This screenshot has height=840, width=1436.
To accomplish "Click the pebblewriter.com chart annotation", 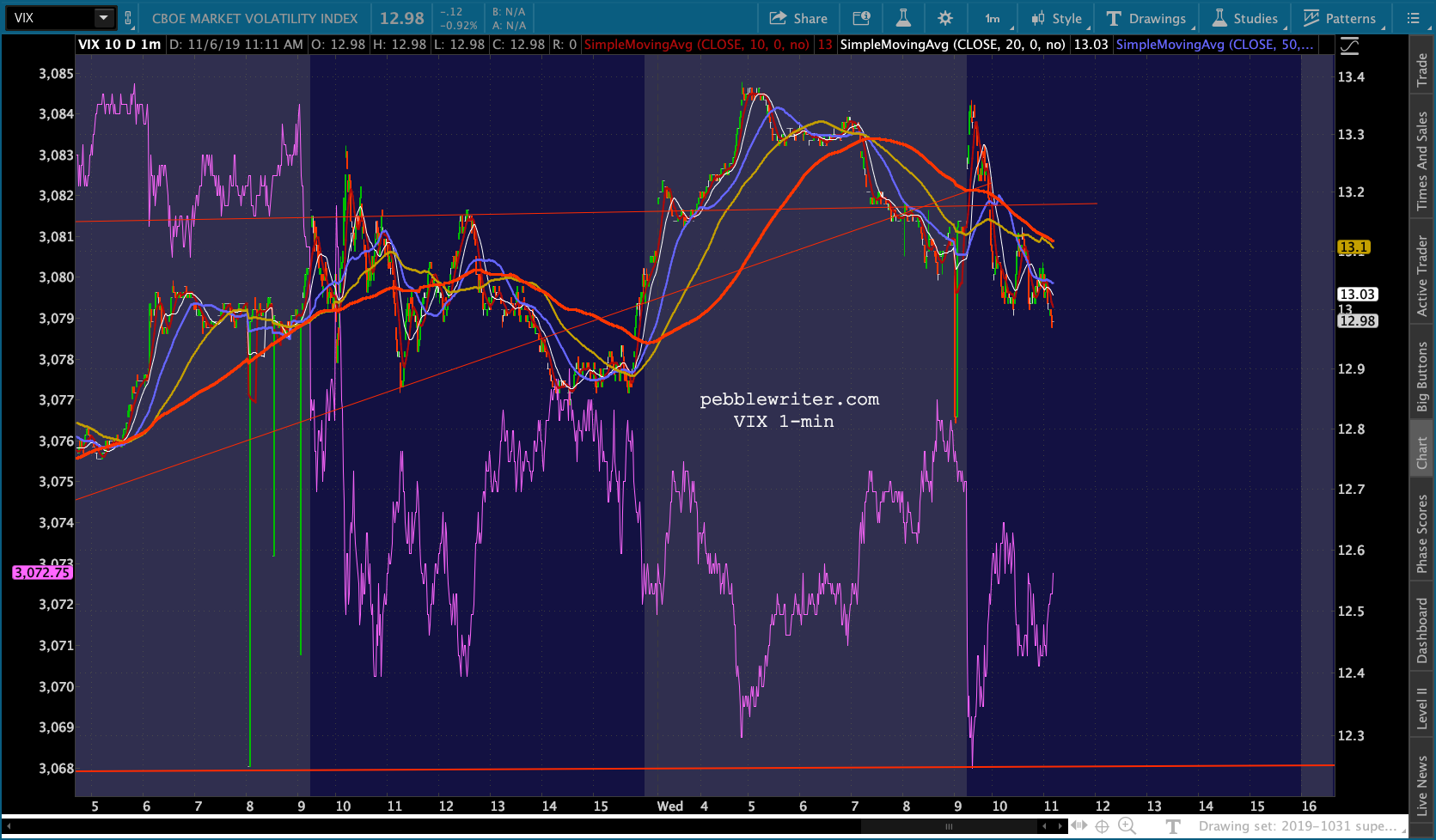I will 789,399.
